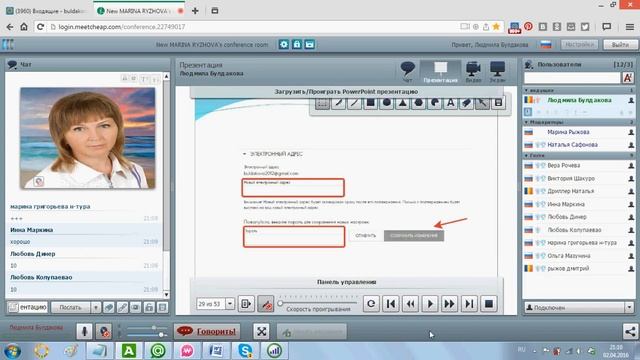Open the dropdown arrow next to Послать

(x=96, y=307)
